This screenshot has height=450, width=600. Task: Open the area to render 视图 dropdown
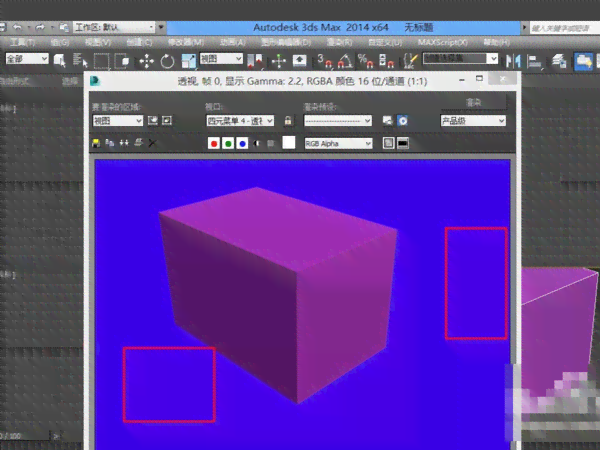(118, 121)
